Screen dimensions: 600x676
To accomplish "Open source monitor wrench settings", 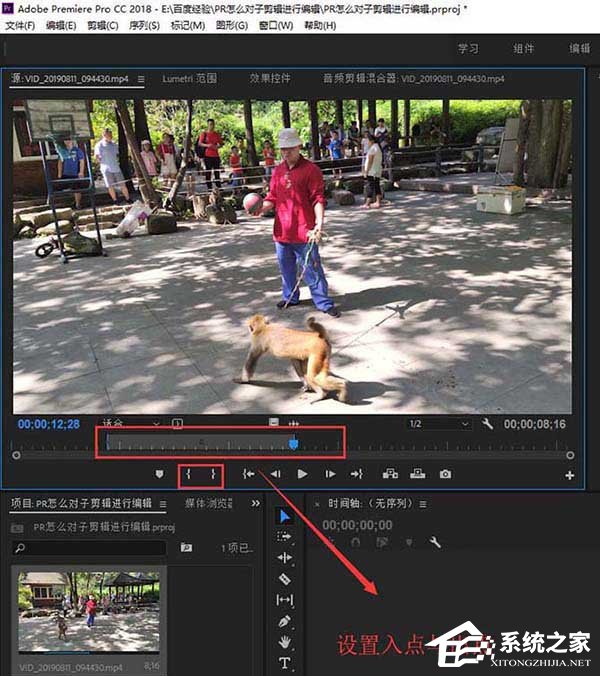I will 488,424.
